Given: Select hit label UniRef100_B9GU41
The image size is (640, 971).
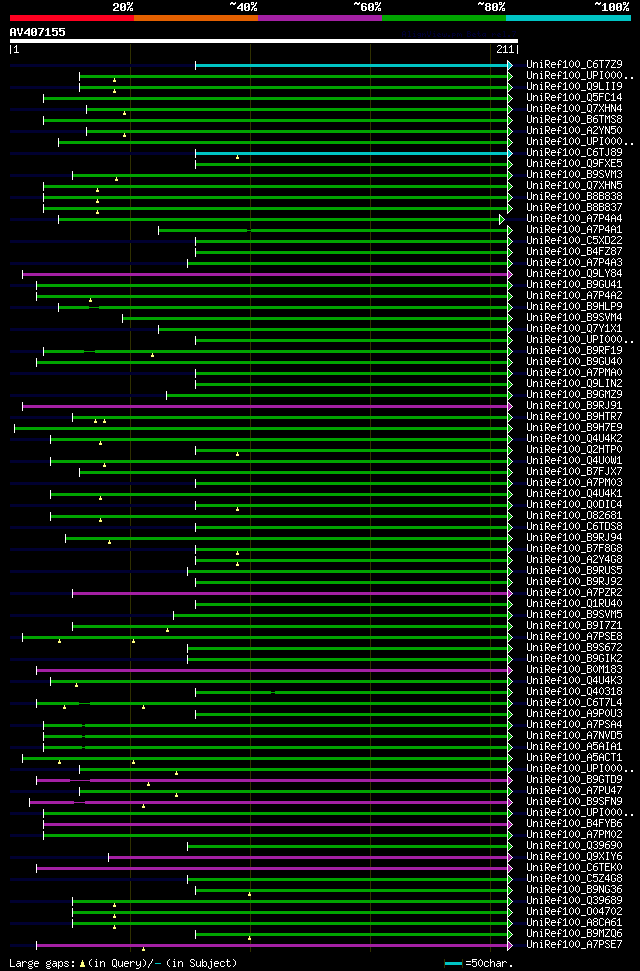Looking at the screenshot, I should pos(574,284).
